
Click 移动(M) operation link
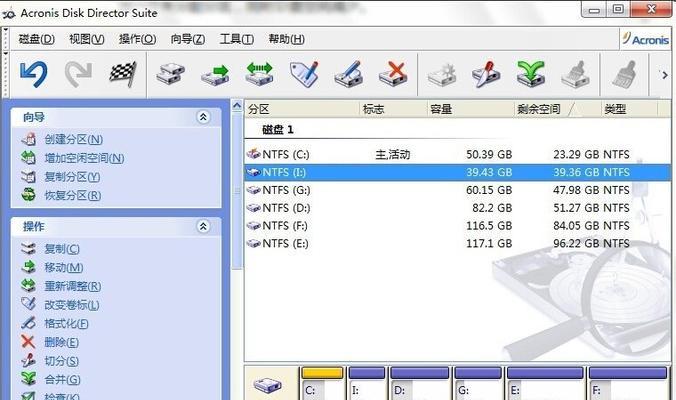(x=63, y=268)
